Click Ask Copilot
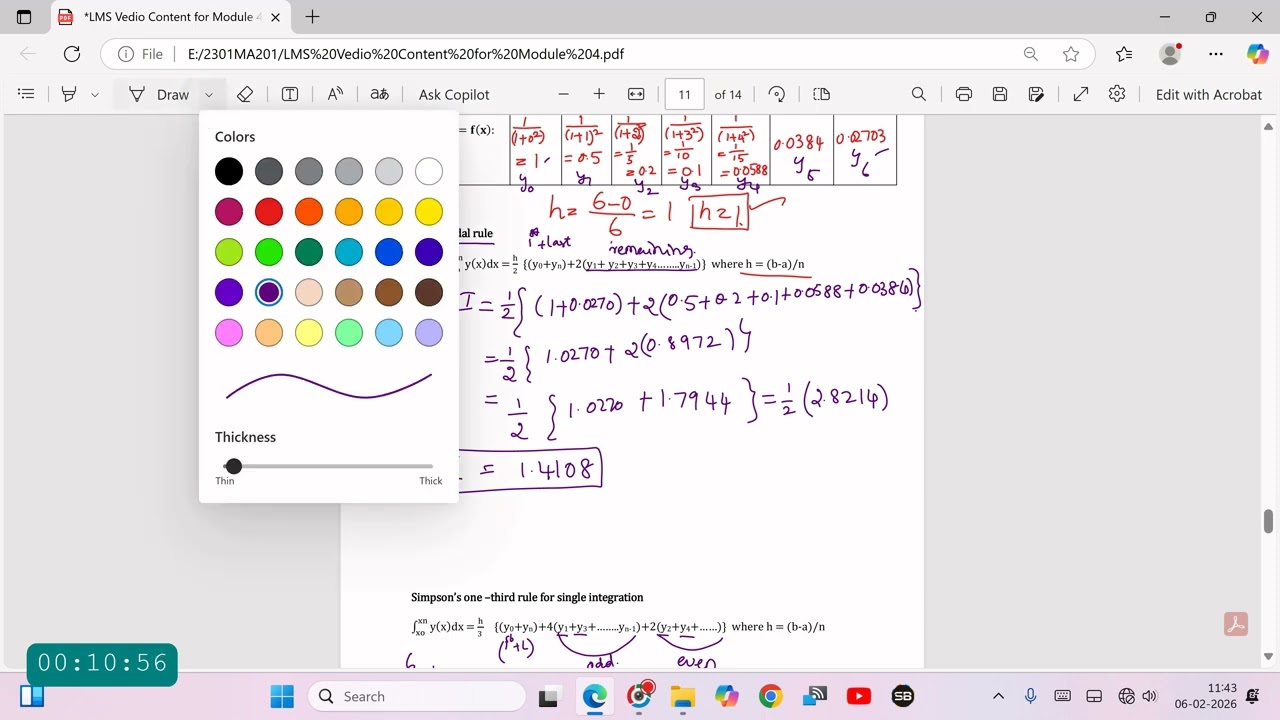 pos(454,94)
